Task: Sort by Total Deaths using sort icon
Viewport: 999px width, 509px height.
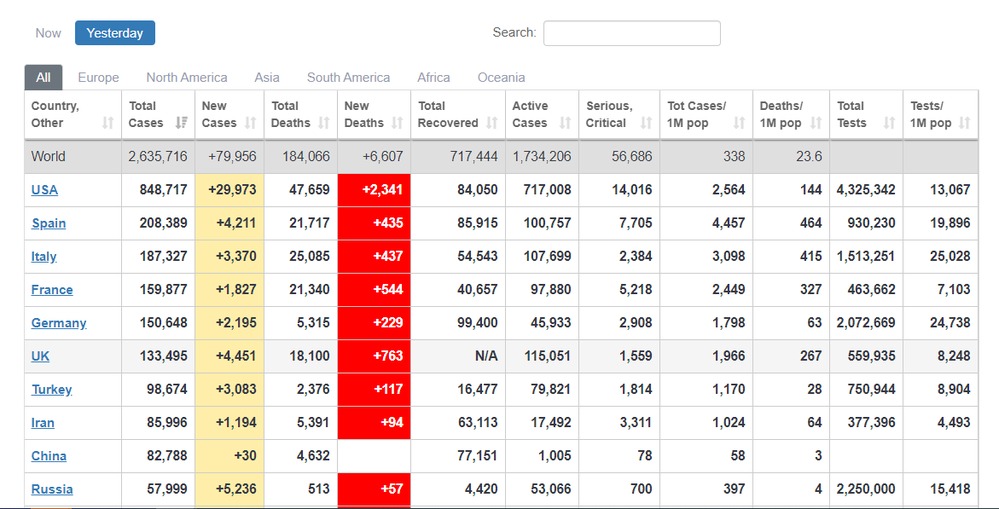Action: pos(324,123)
